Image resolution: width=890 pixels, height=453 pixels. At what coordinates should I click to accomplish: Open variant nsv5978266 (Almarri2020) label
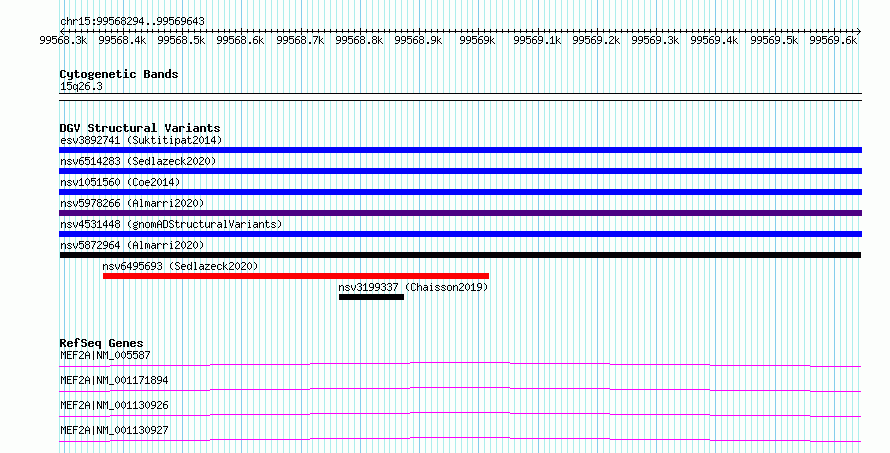(x=132, y=203)
